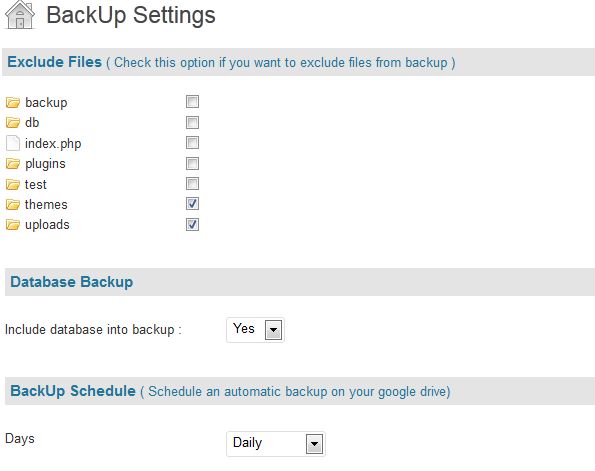Click the plugins folder icon
Screen dimensions: 595x471
[13, 164]
